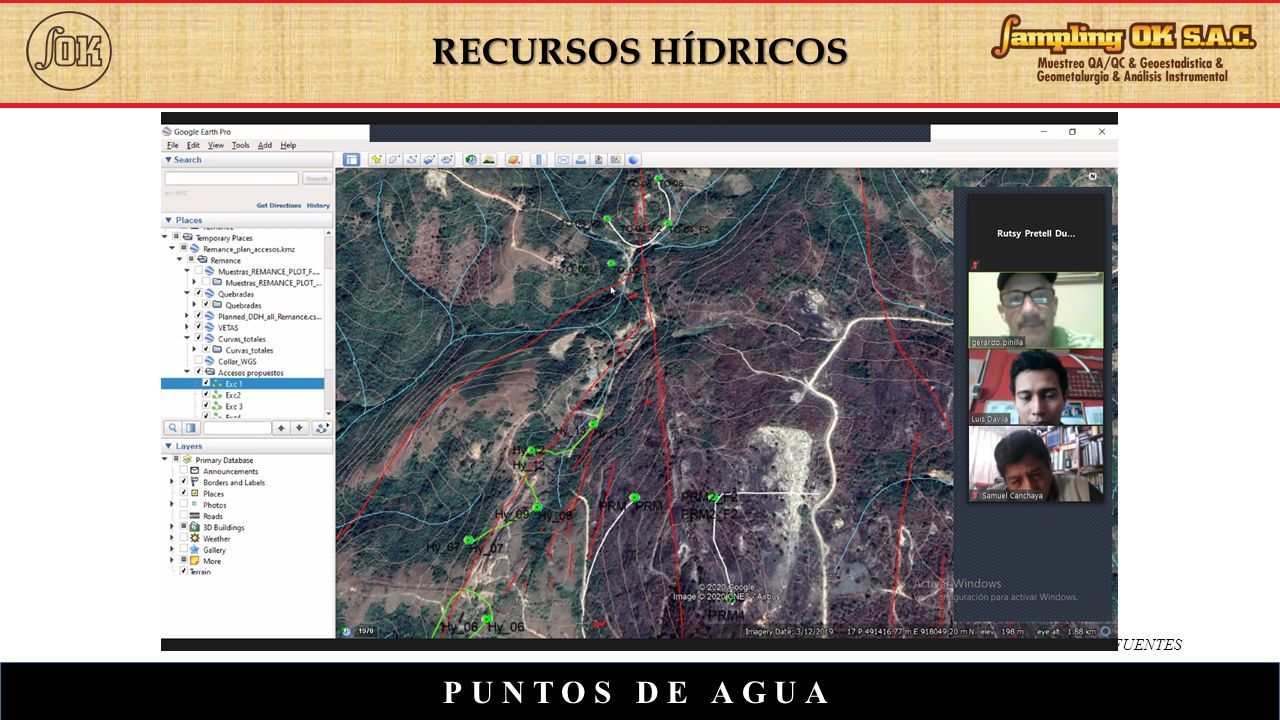Toggle the sidebar show/hide icon
Viewport: 1280px width, 720px height.
click(x=351, y=159)
